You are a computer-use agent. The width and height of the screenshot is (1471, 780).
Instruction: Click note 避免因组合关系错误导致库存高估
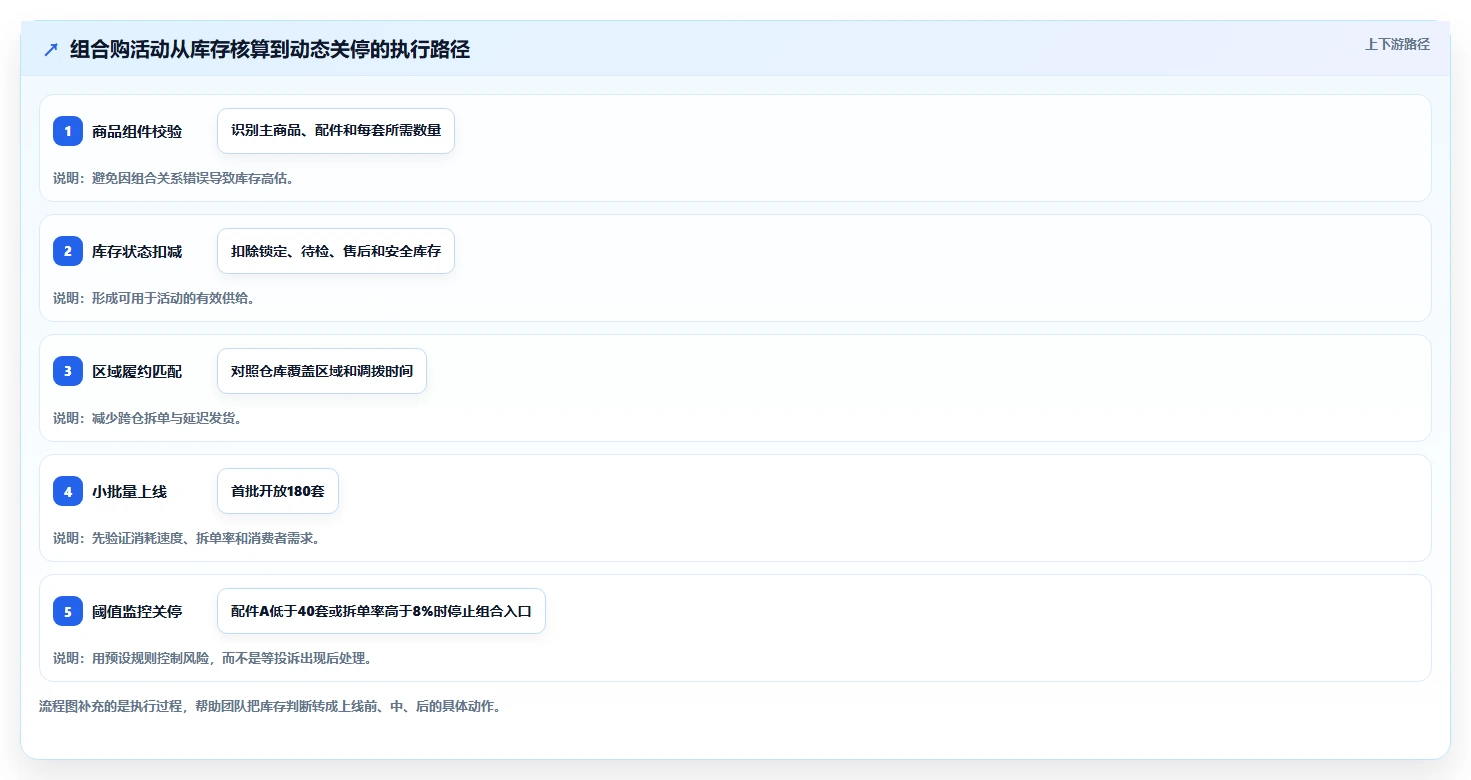173,178
